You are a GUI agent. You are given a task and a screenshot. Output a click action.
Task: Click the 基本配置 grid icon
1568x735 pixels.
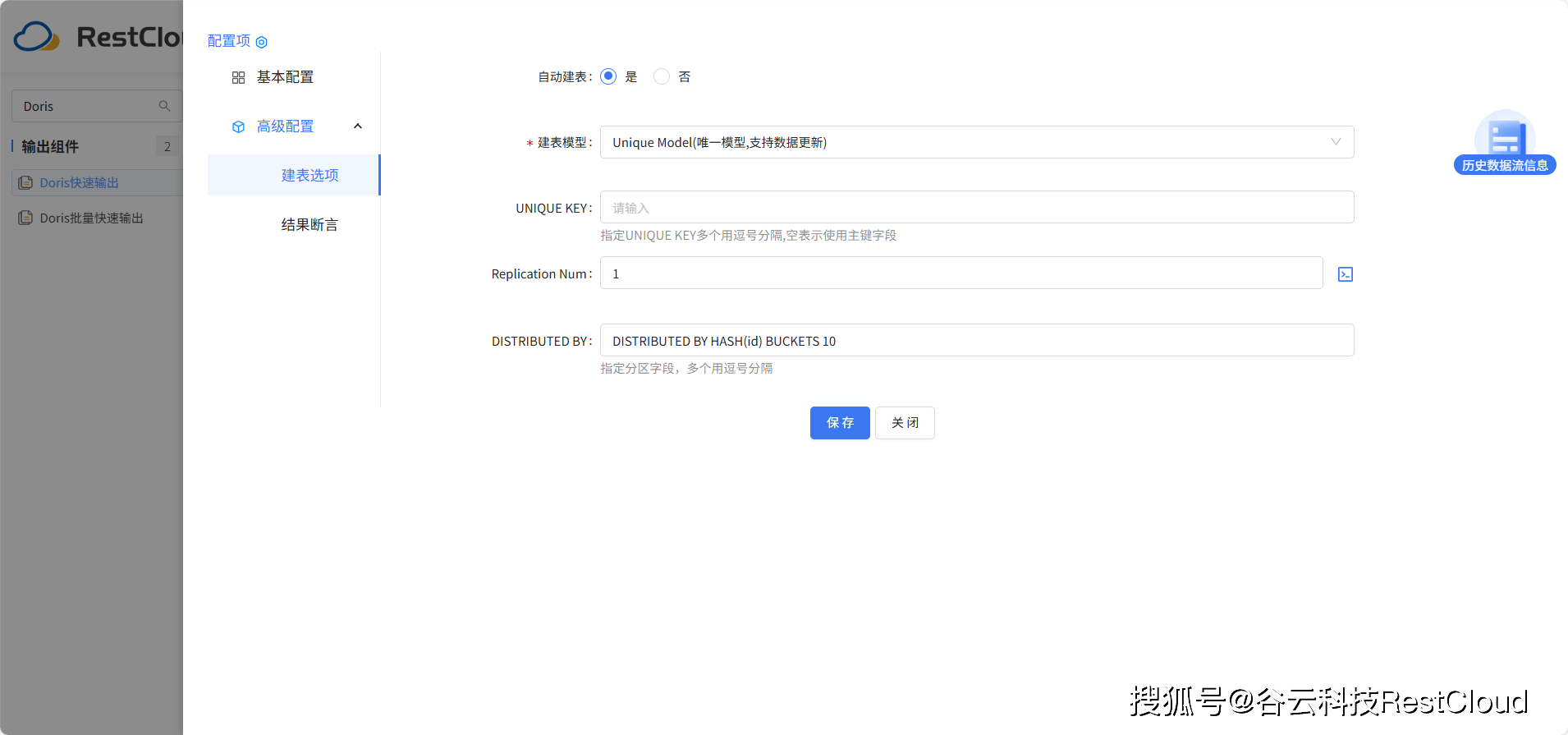tap(238, 77)
